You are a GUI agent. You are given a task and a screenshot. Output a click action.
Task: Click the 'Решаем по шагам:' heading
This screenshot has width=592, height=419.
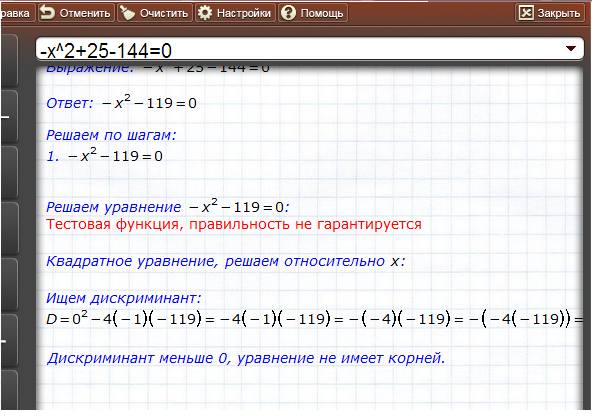coord(111,135)
